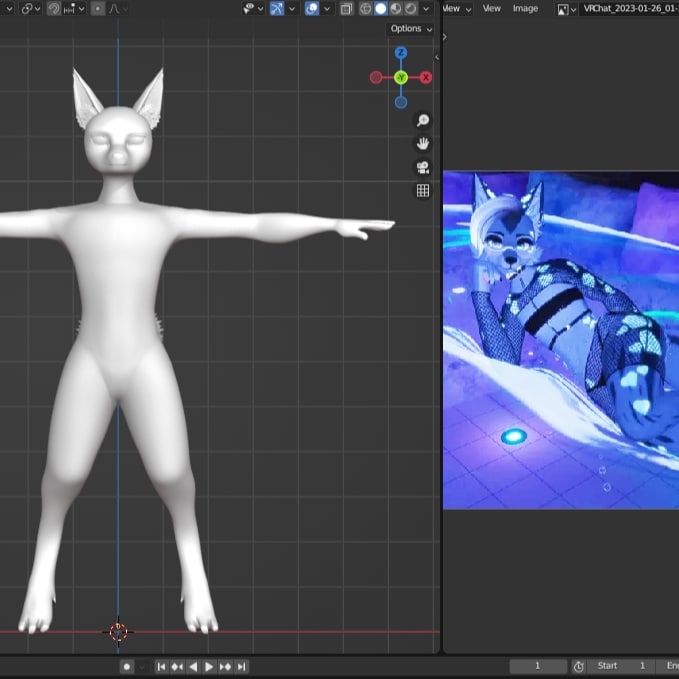Jump to timeline start frame
This screenshot has width=679, height=679.
click(161, 666)
